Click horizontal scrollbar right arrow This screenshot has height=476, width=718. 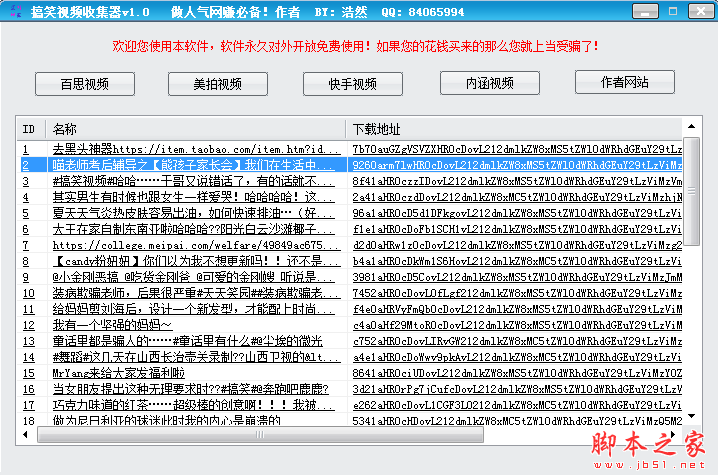point(676,436)
